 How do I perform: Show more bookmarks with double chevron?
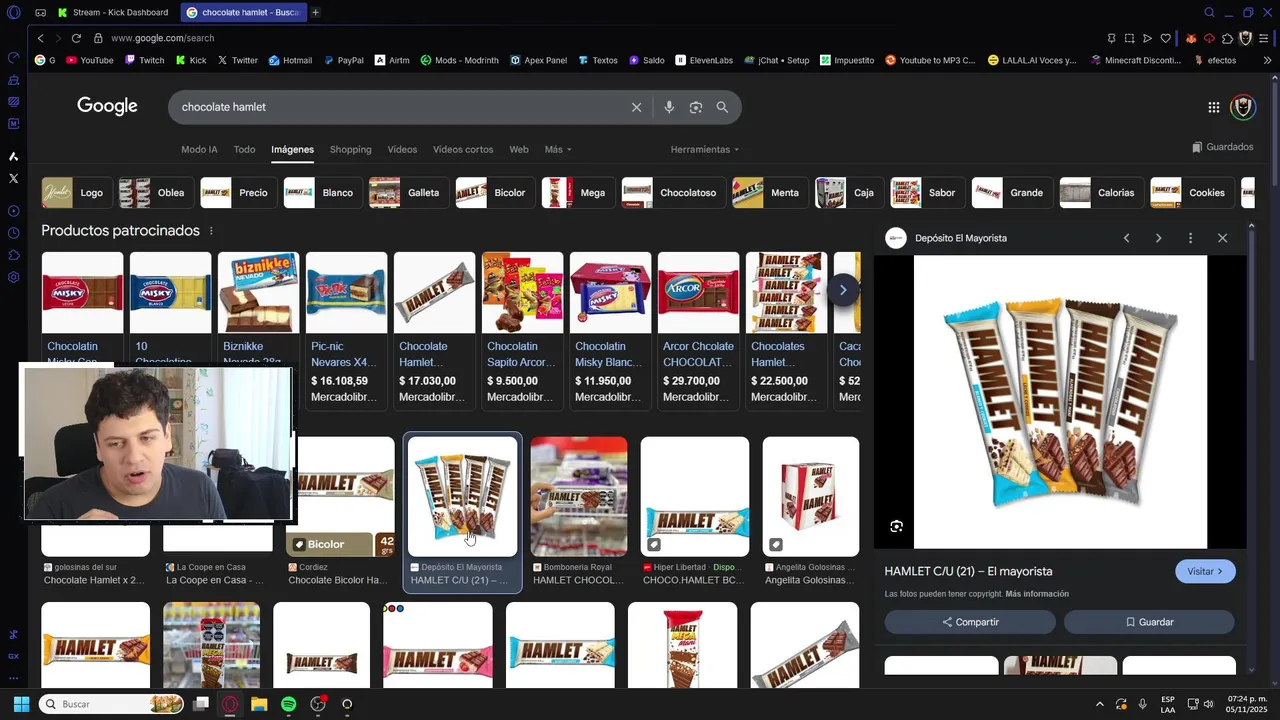coord(1267,60)
